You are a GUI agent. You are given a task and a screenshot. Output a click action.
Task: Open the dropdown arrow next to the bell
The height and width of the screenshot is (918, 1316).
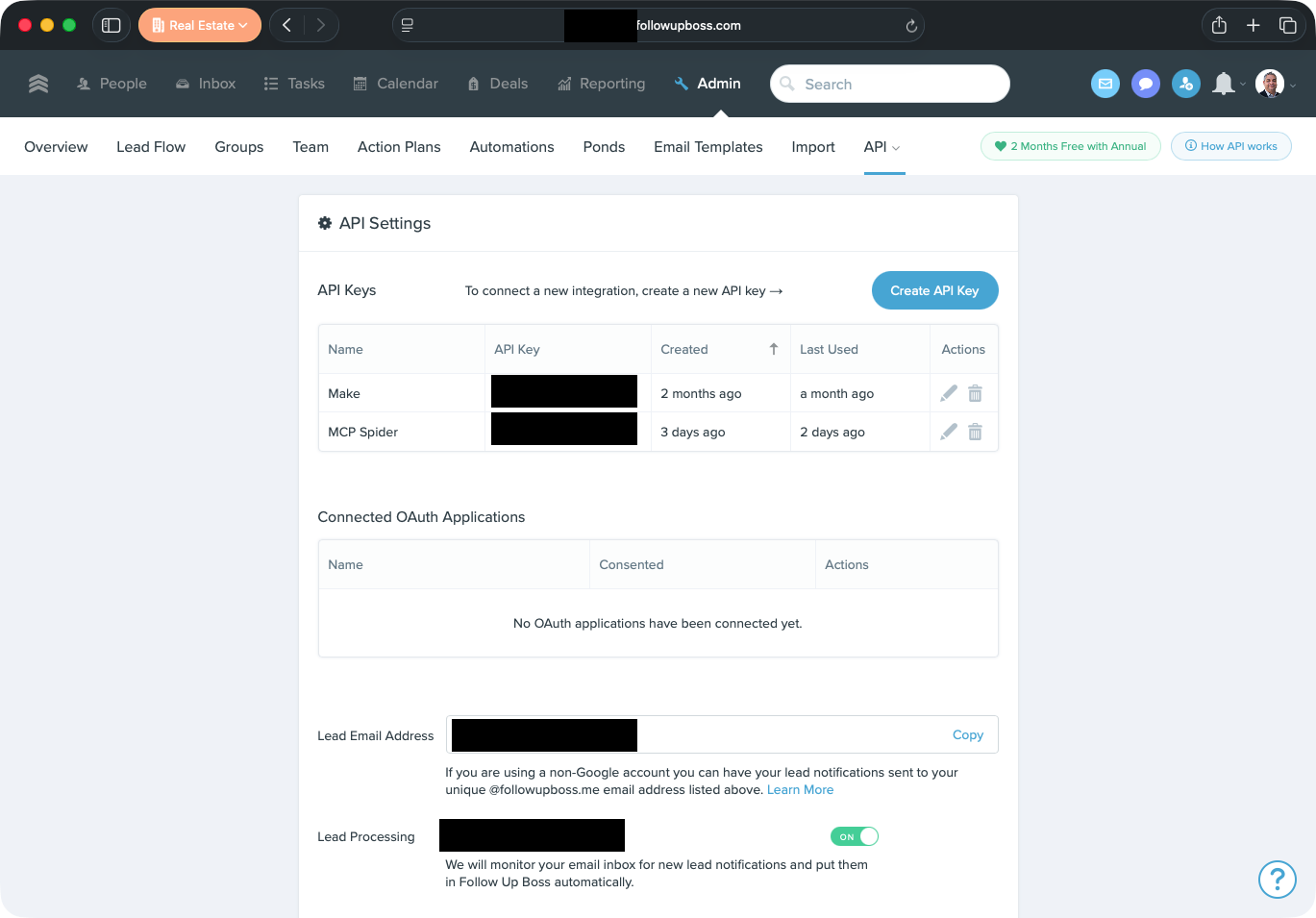[1243, 85]
